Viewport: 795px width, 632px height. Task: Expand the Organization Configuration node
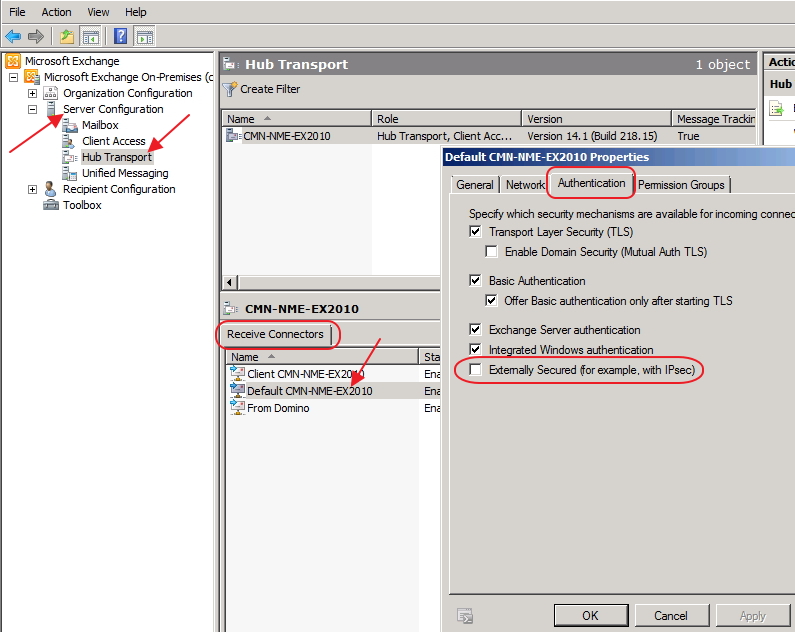pos(32,93)
